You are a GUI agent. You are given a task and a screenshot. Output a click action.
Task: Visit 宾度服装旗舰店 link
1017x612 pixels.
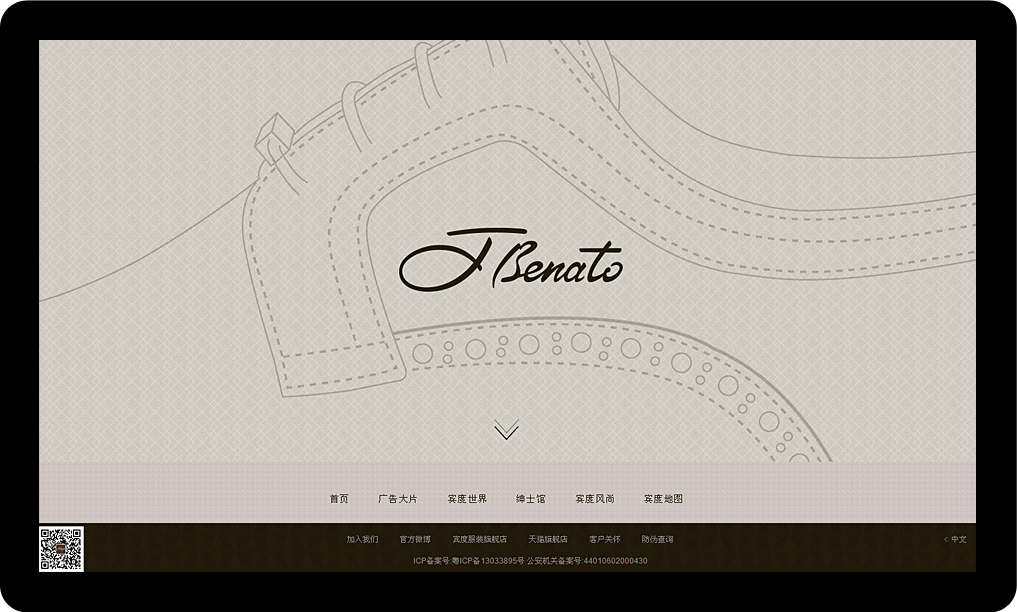(x=479, y=540)
